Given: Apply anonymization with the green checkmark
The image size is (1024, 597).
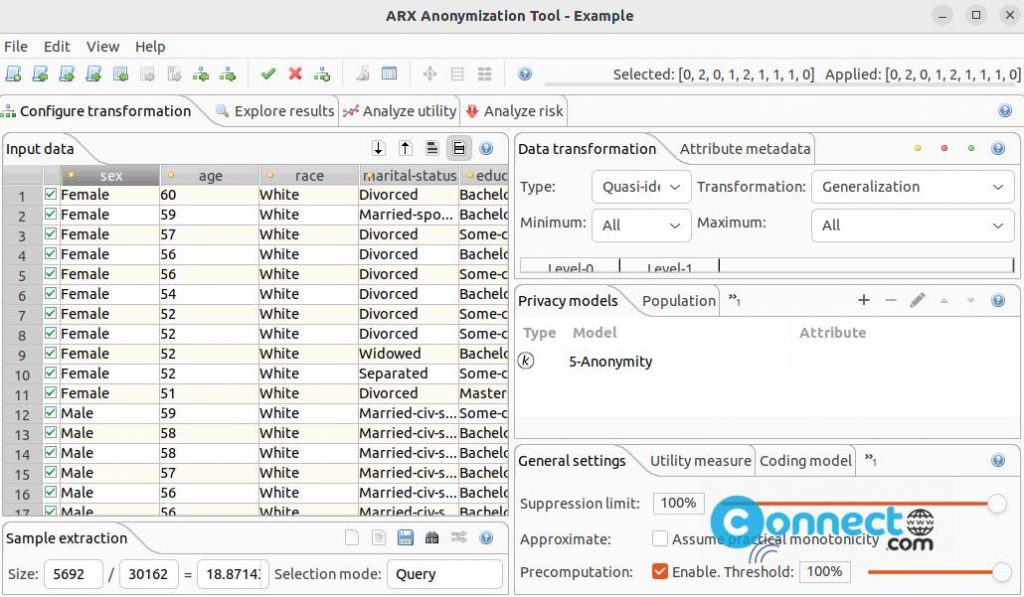Looking at the screenshot, I should [268, 74].
